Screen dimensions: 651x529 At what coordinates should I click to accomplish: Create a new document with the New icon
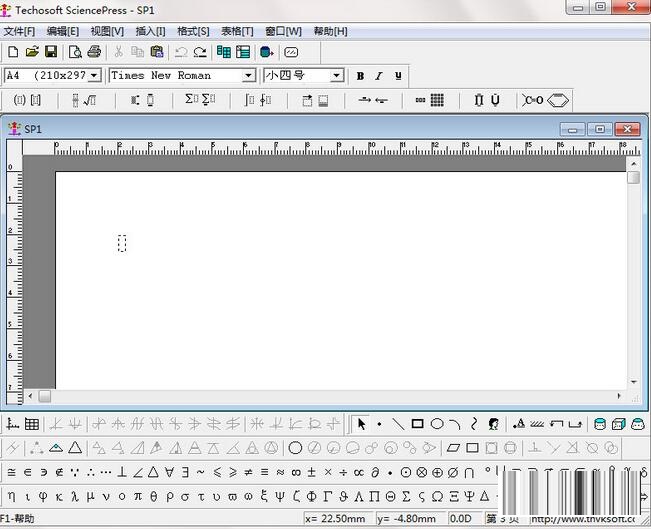click(x=13, y=52)
